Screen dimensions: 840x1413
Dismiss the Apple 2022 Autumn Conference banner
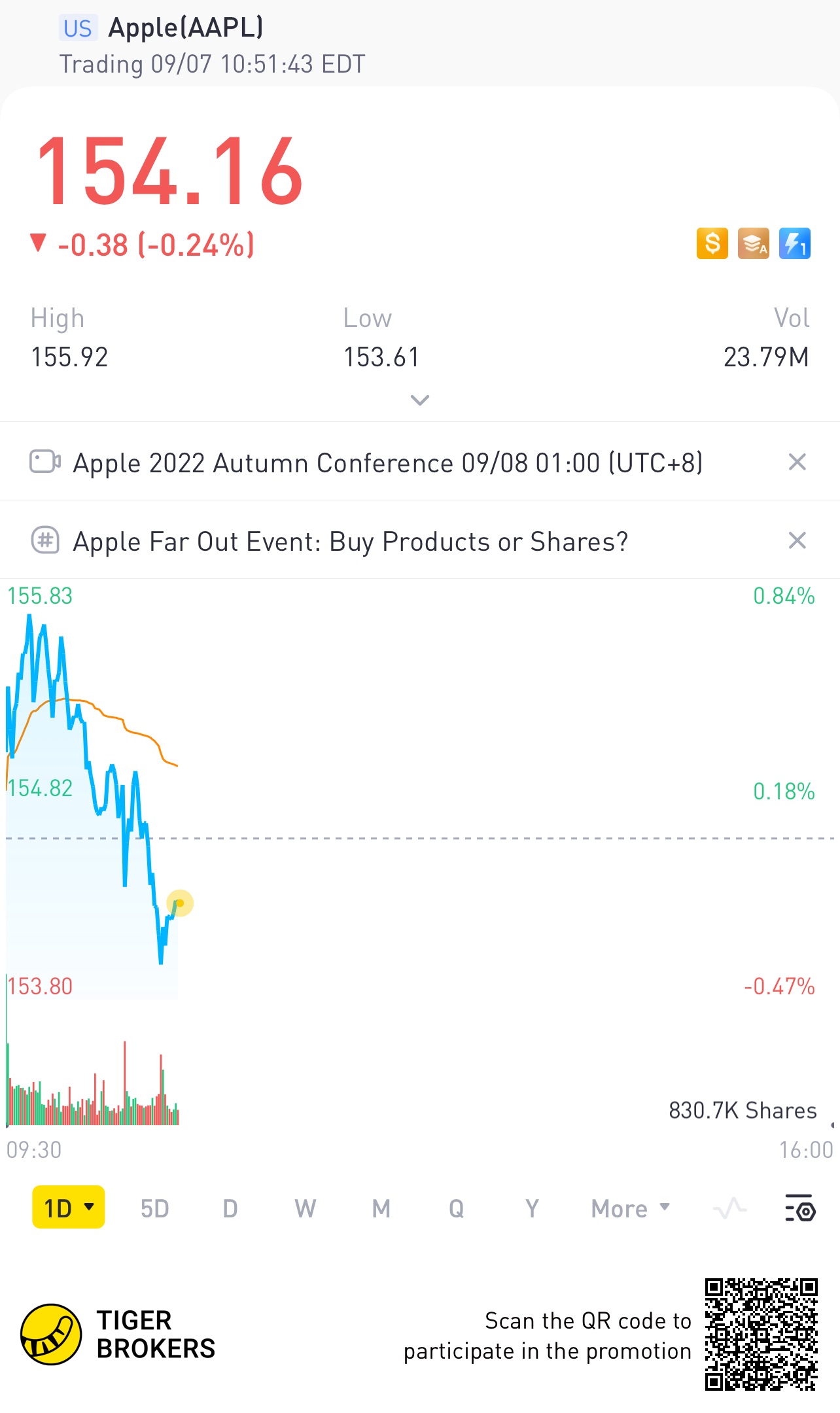pyautogui.click(x=797, y=462)
